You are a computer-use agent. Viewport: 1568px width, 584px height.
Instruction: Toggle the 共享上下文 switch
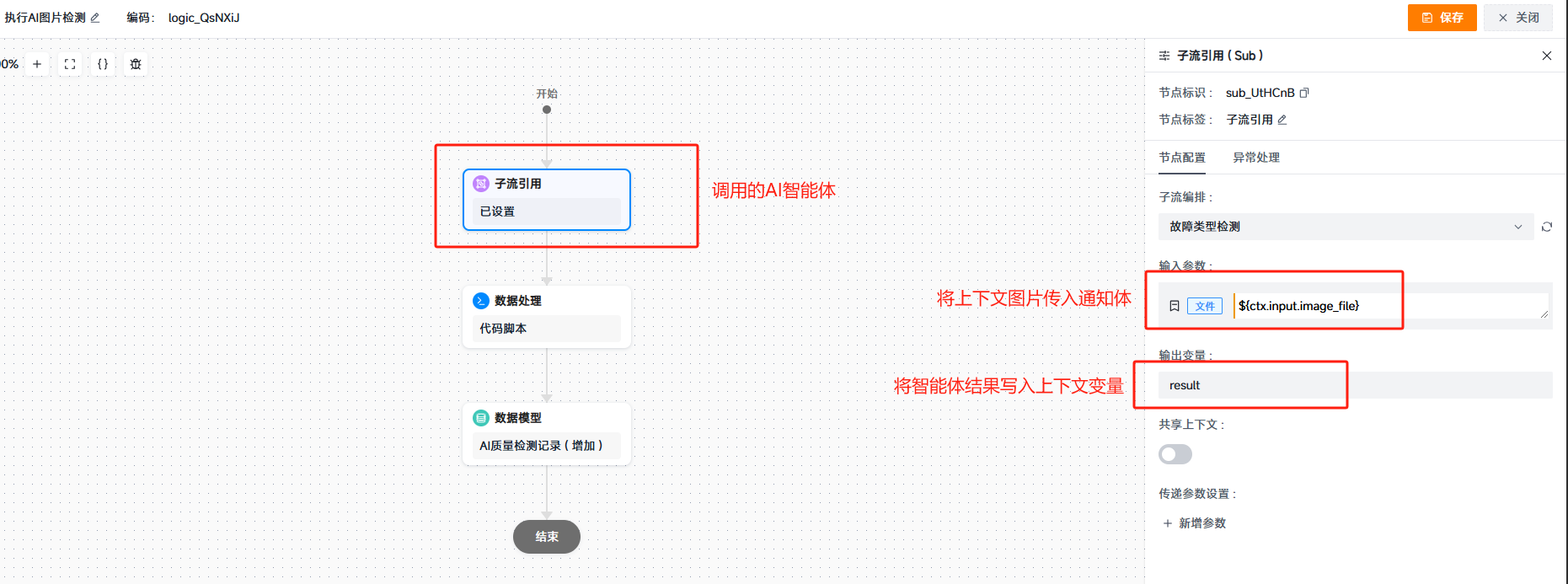tap(1175, 454)
